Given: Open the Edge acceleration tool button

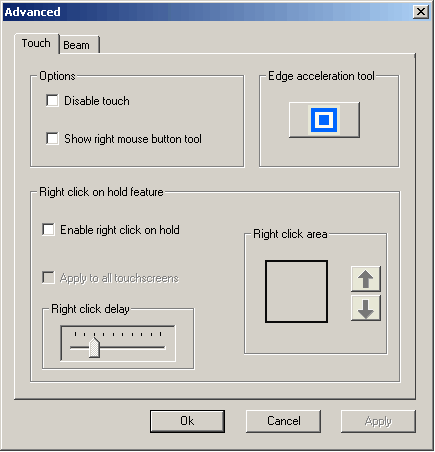Looking at the screenshot, I should click(324, 120).
